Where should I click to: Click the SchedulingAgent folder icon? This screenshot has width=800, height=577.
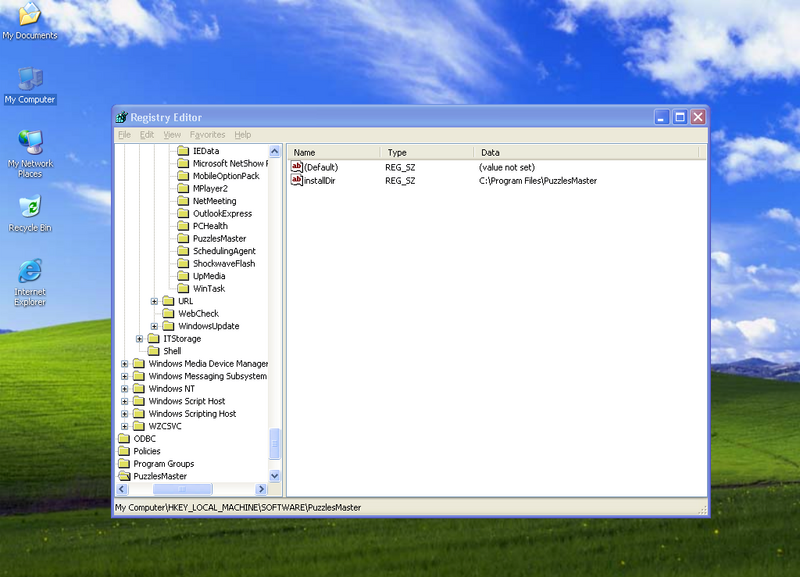coord(183,250)
